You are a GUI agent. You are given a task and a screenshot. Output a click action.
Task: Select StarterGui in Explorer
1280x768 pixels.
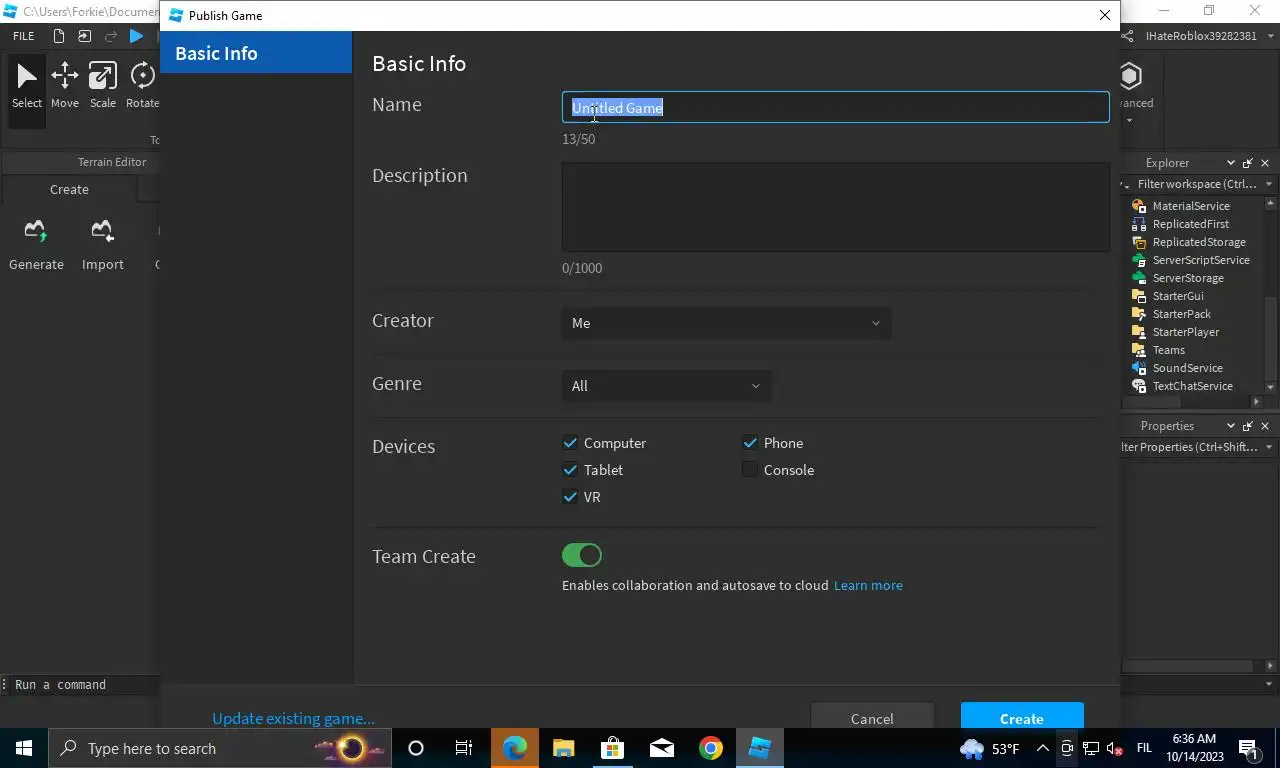tap(1178, 296)
